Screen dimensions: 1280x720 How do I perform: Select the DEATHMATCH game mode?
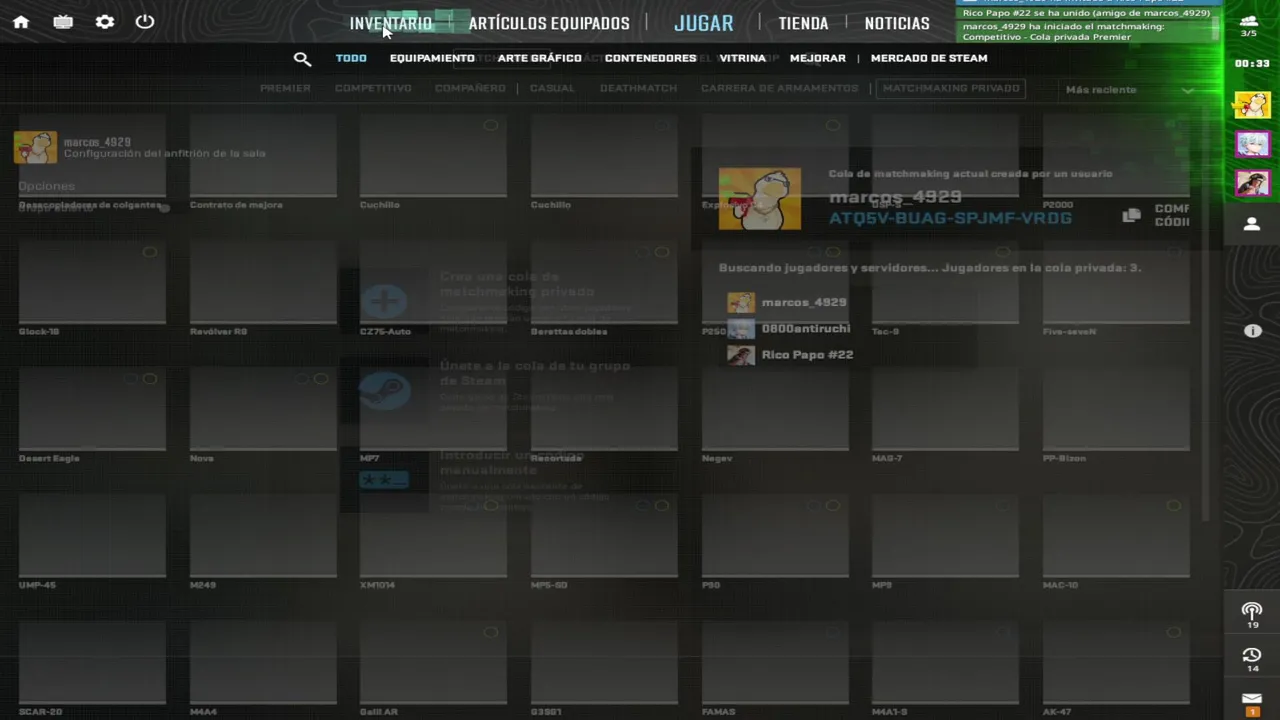(638, 88)
